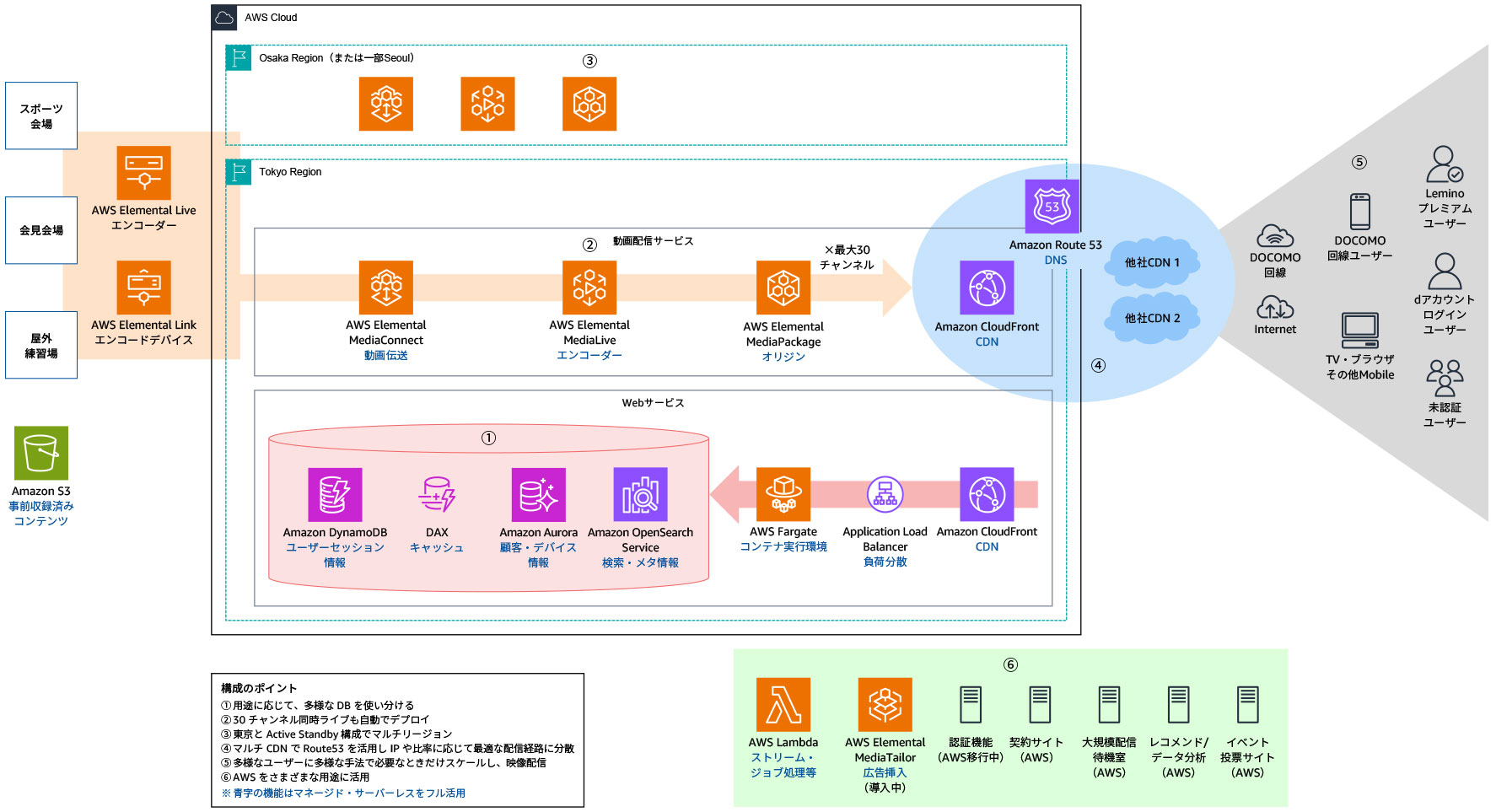This screenshot has height=812, width=1496.
Task: Click the AWS Lambda icon
Action: click(x=783, y=704)
